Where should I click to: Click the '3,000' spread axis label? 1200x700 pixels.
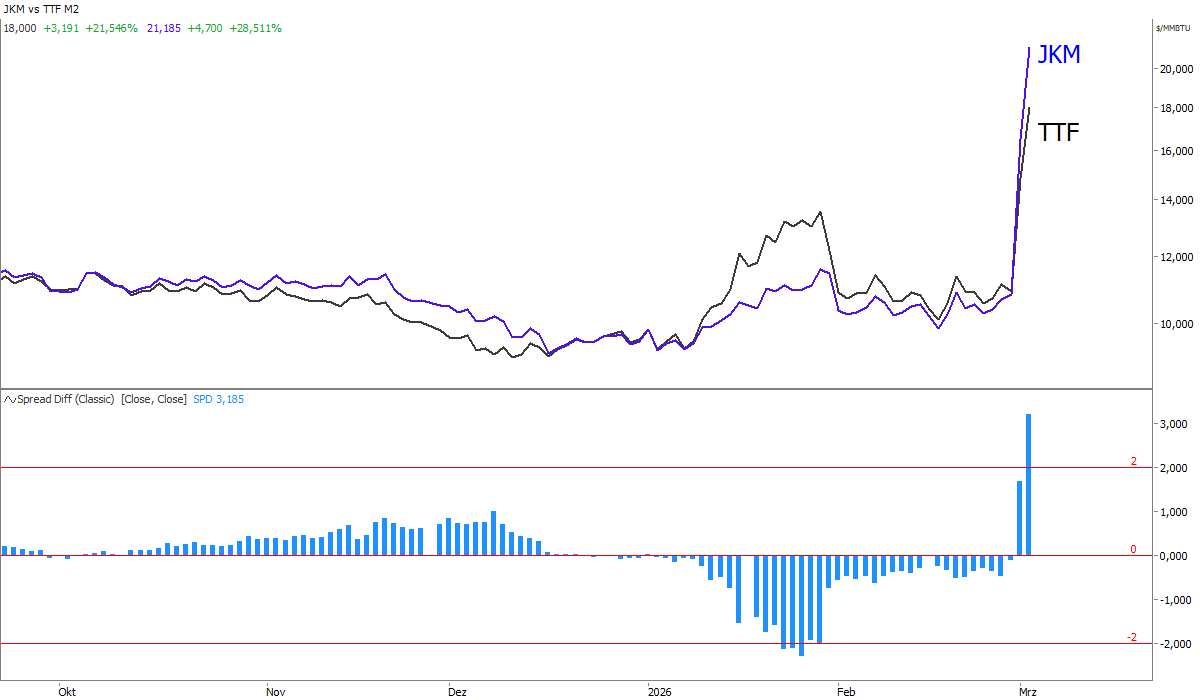click(x=1173, y=424)
